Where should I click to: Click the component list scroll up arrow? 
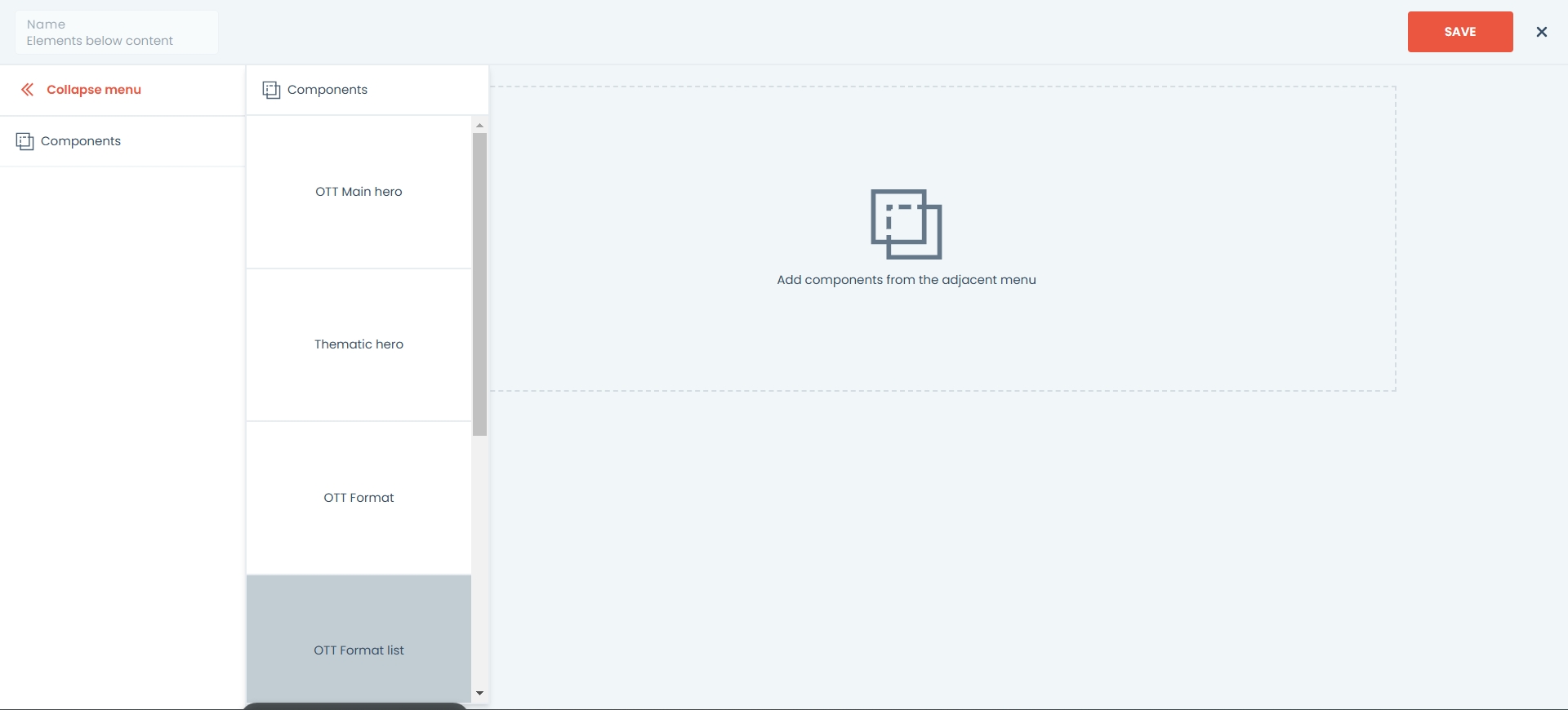479,125
